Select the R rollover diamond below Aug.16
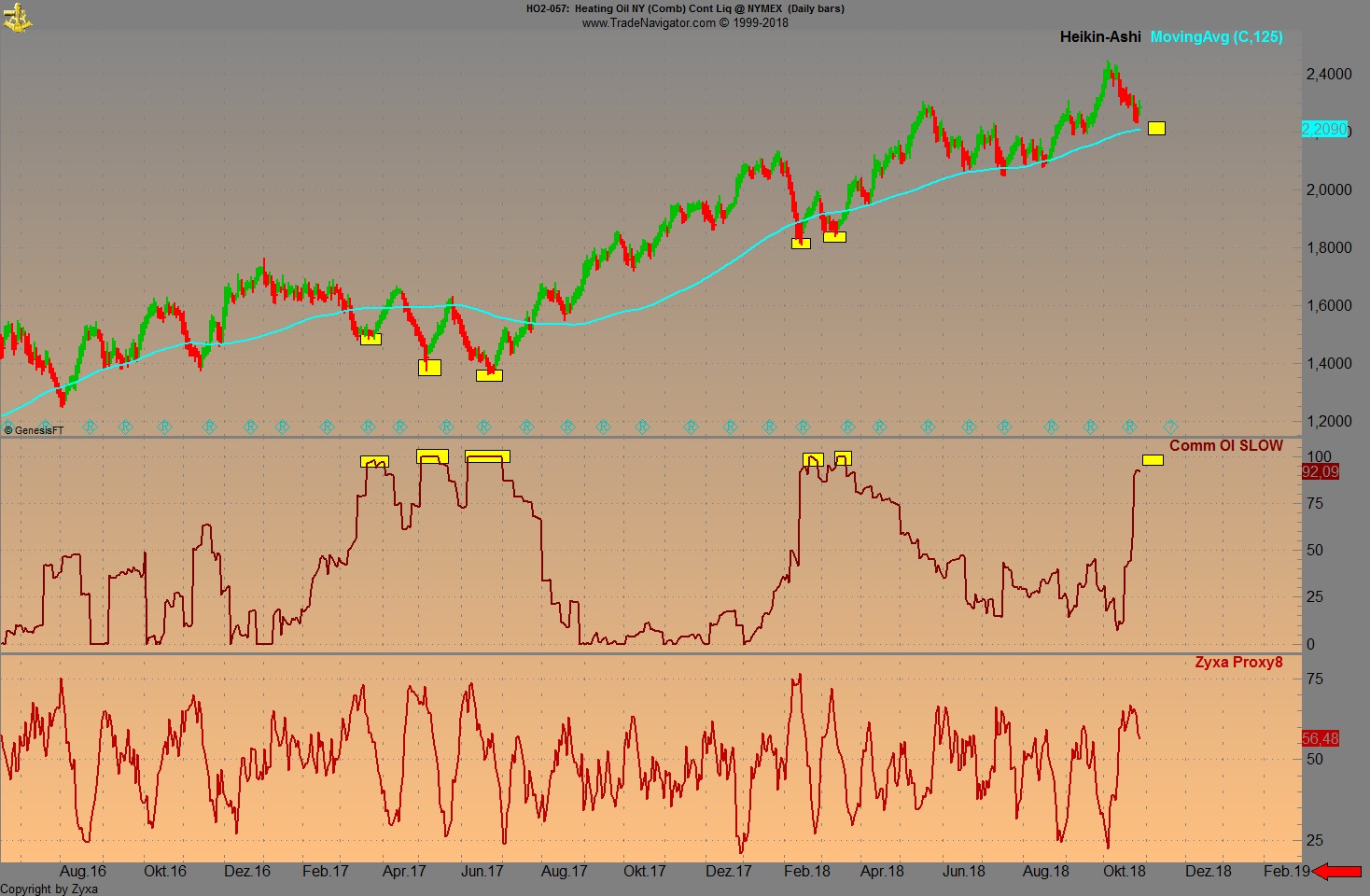 (89, 427)
